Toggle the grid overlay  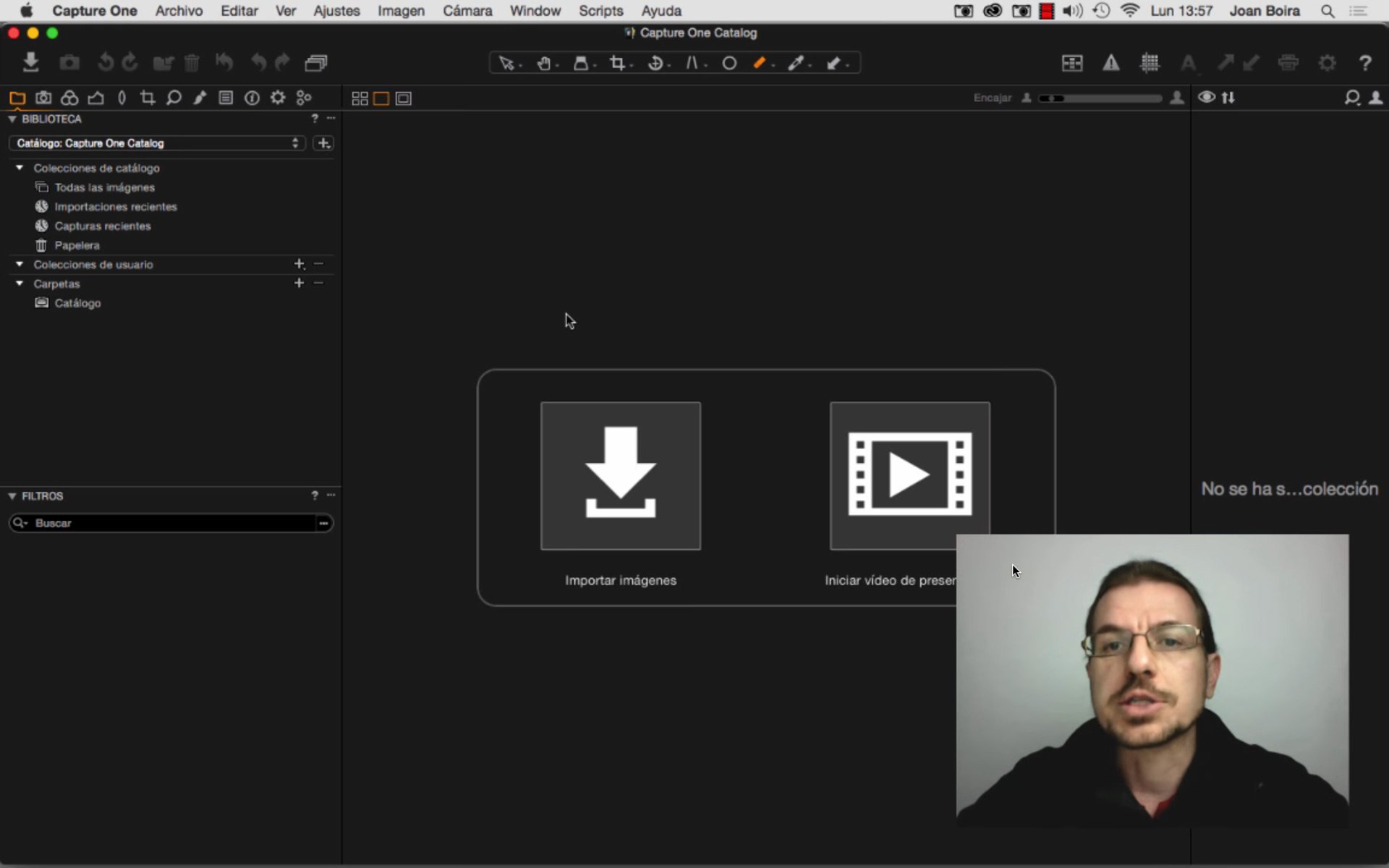coord(1149,64)
